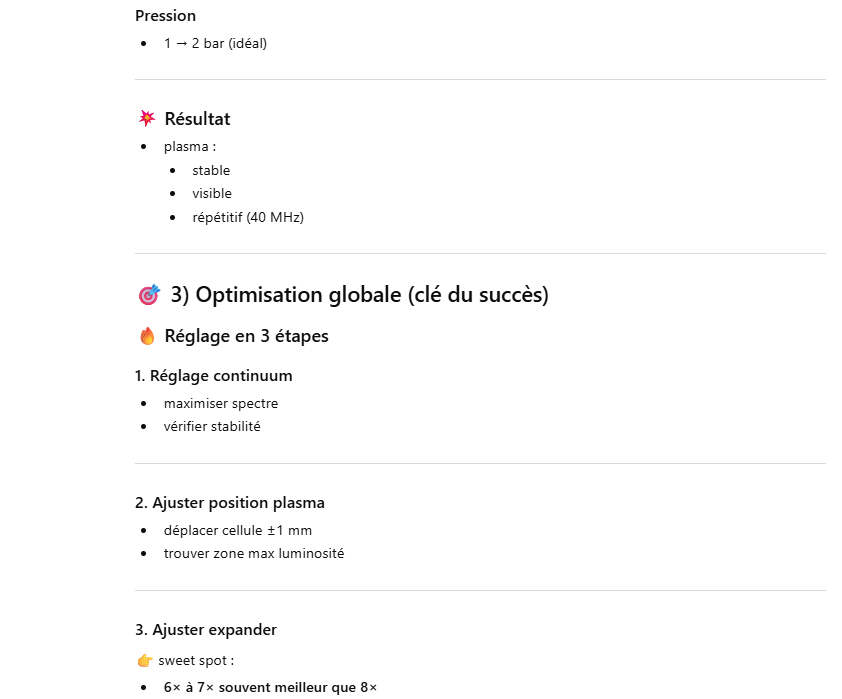The width and height of the screenshot is (842, 699).
Task: Click the Pression heading
Action: click(x=165, y=16)
